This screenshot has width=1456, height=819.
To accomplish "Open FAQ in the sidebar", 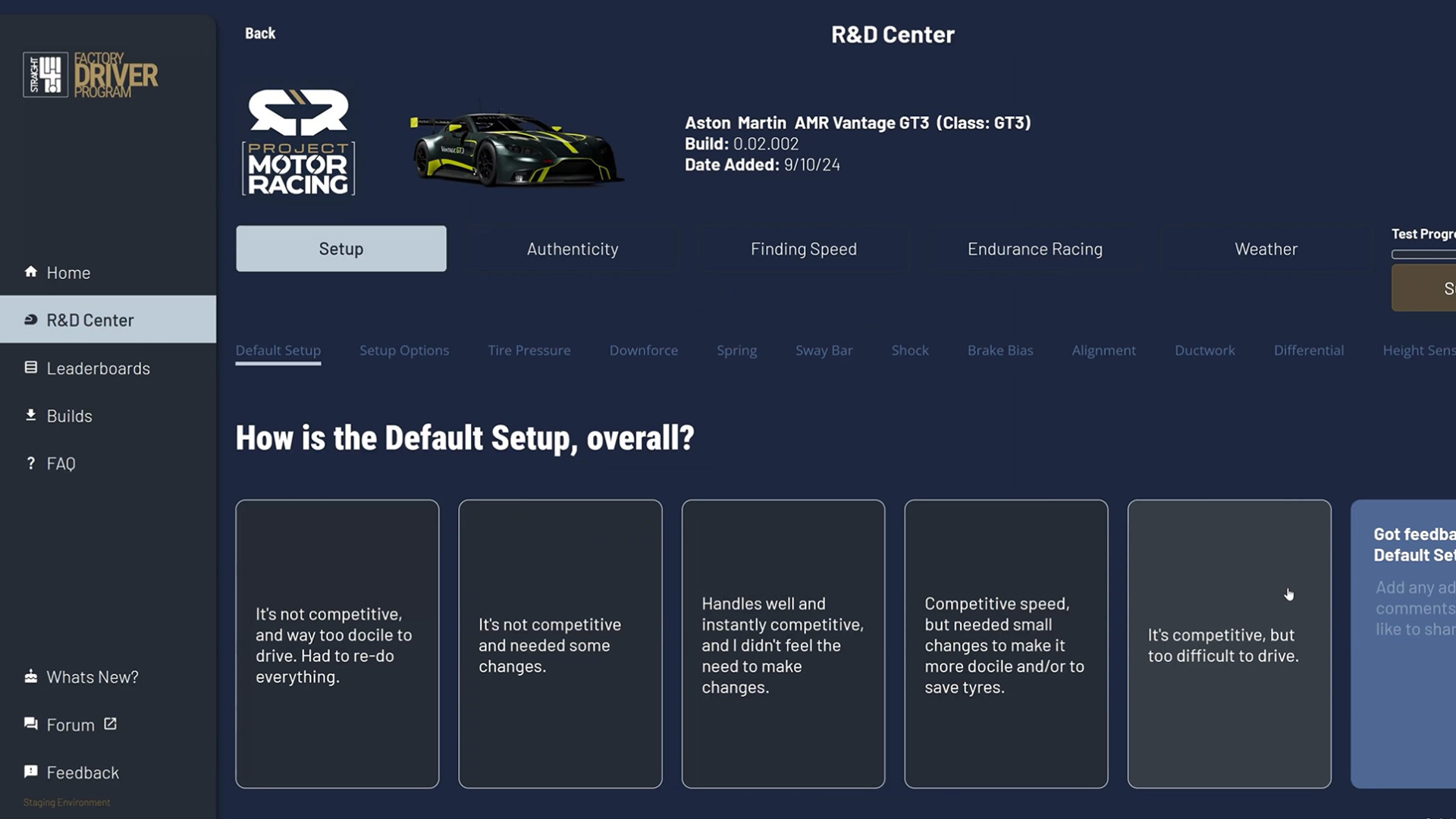I will (108, 463).
